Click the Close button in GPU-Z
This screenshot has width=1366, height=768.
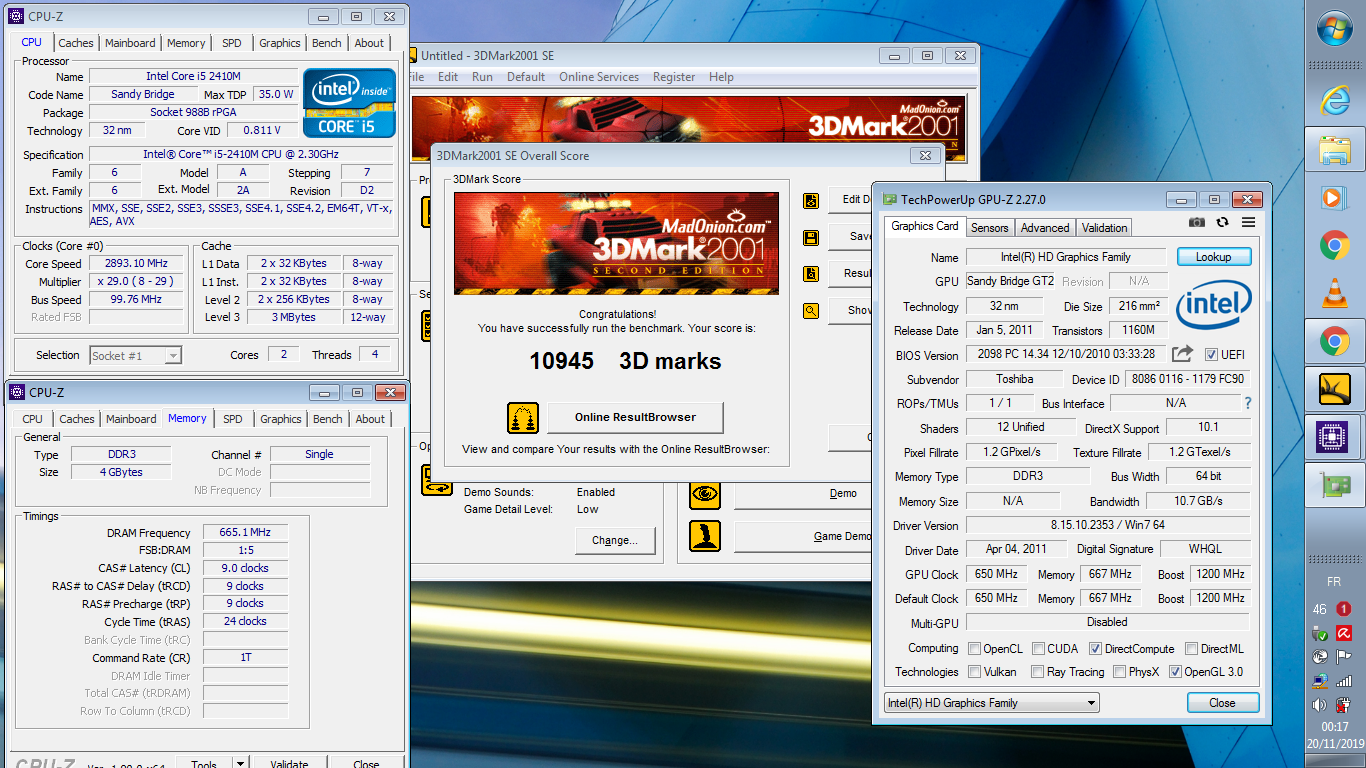(1222, 703)
